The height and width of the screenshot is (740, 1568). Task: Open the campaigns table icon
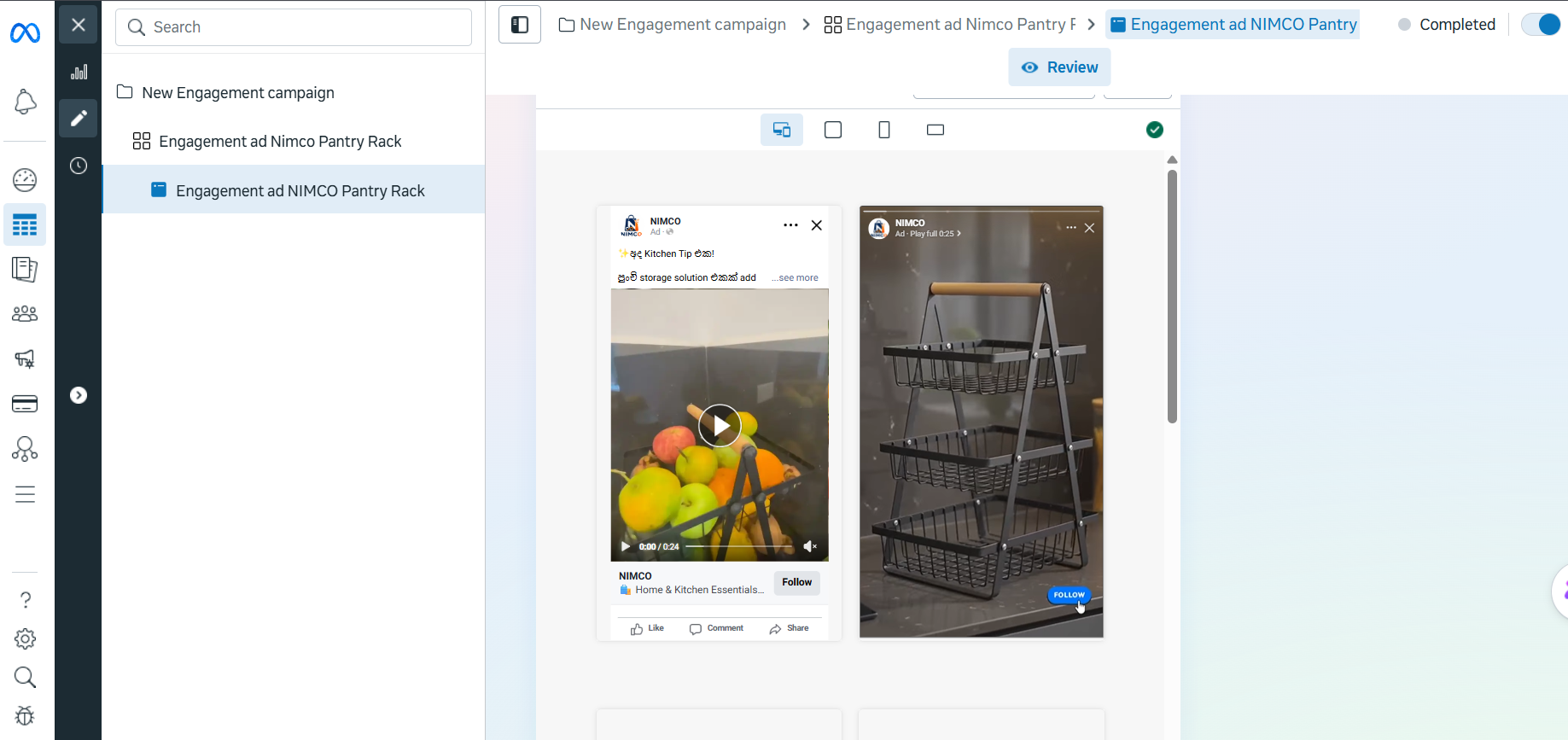point(25,224)
